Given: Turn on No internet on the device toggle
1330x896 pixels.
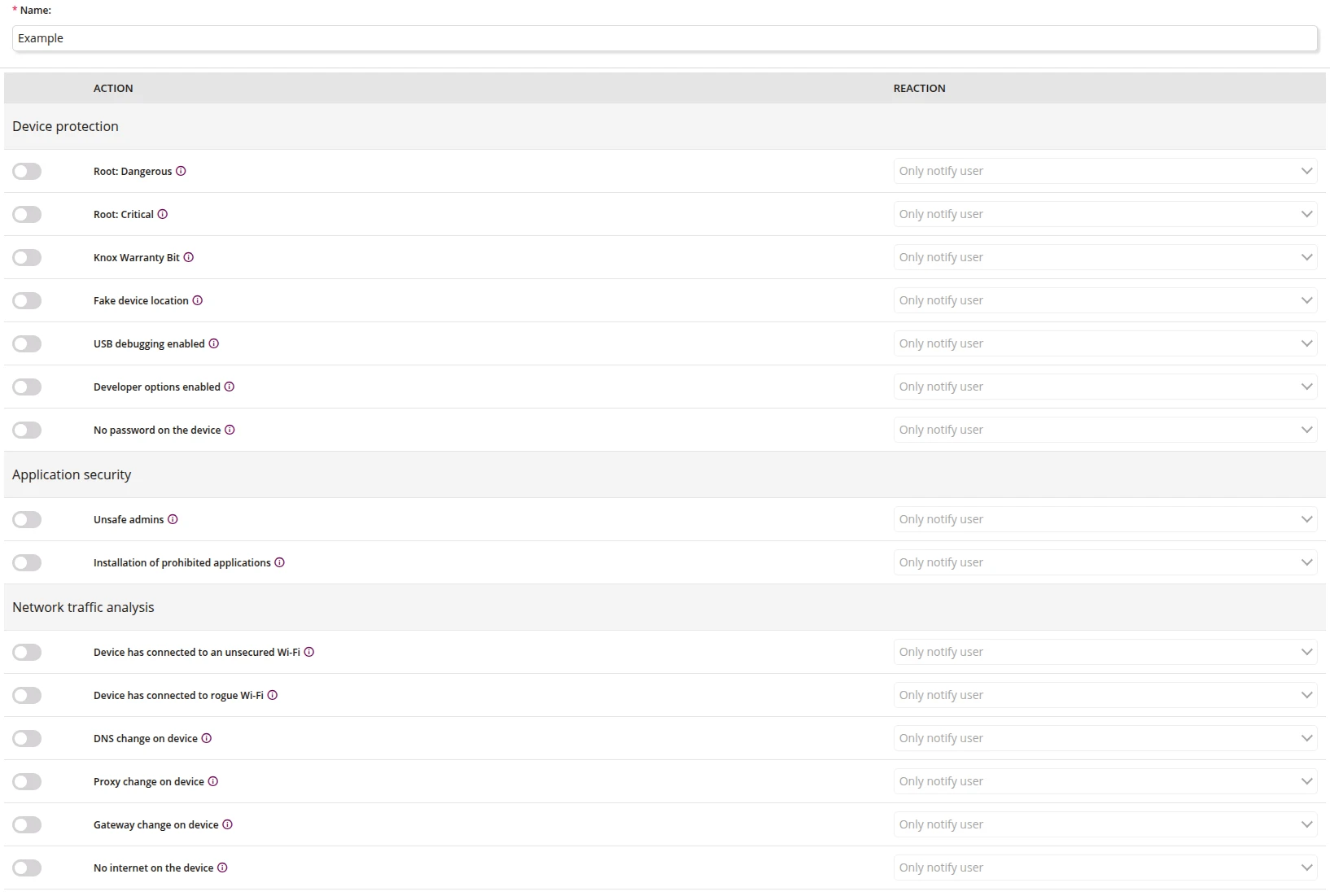Looking at the screenshot, I should point(27,868).
